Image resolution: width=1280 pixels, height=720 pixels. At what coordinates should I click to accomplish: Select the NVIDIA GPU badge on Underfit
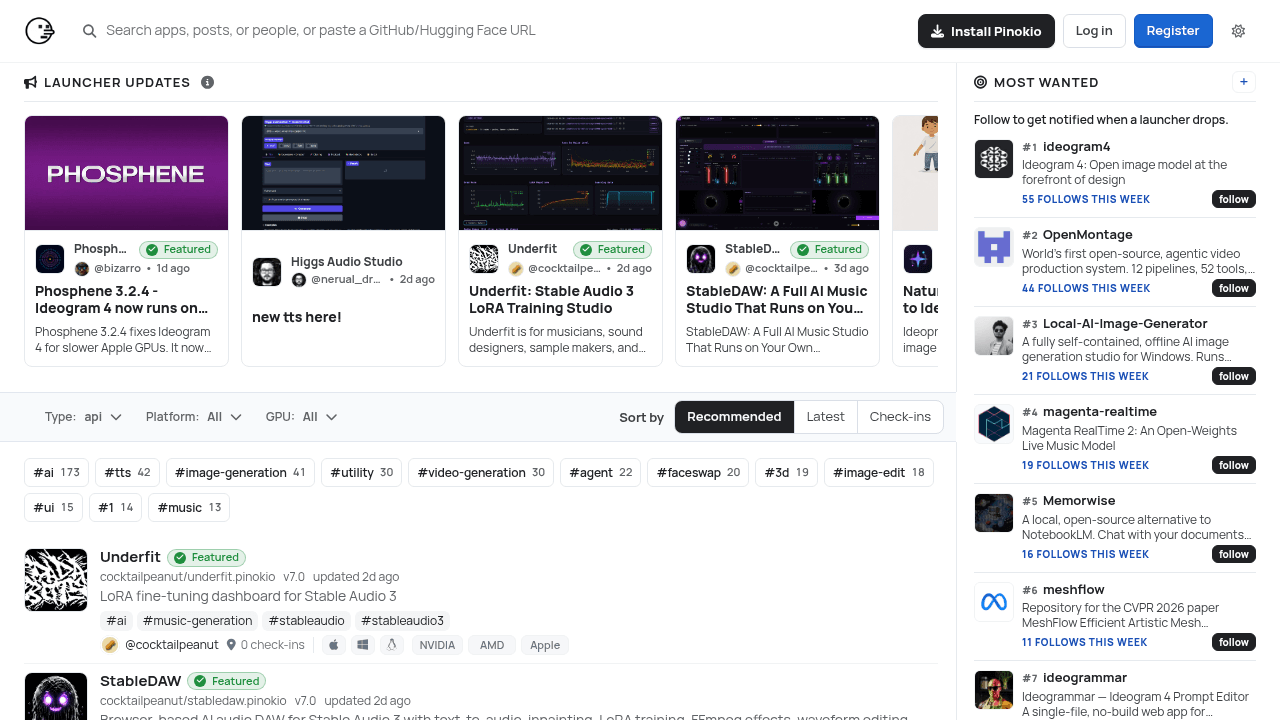pyautogui.click(x=437, y=645)
